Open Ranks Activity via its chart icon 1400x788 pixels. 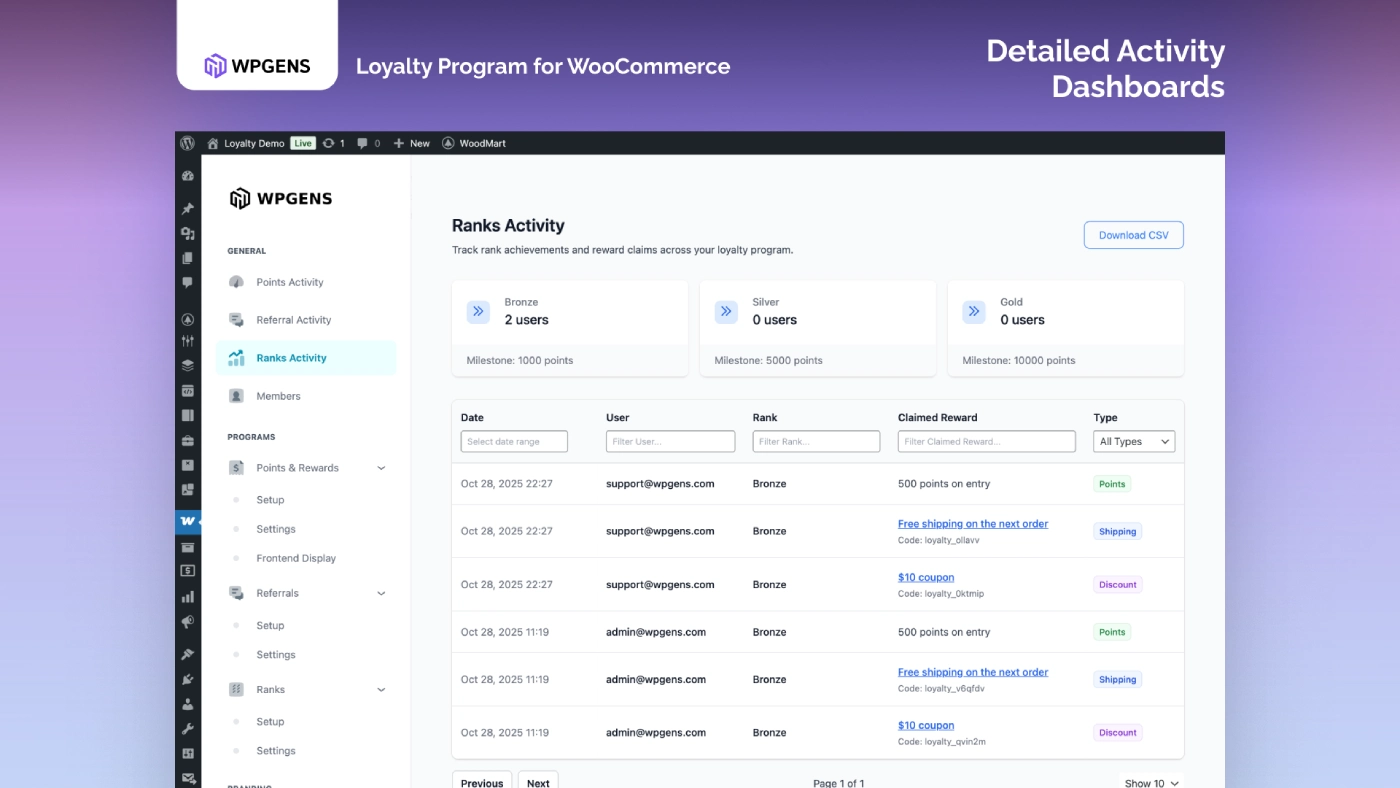[236, 357]
